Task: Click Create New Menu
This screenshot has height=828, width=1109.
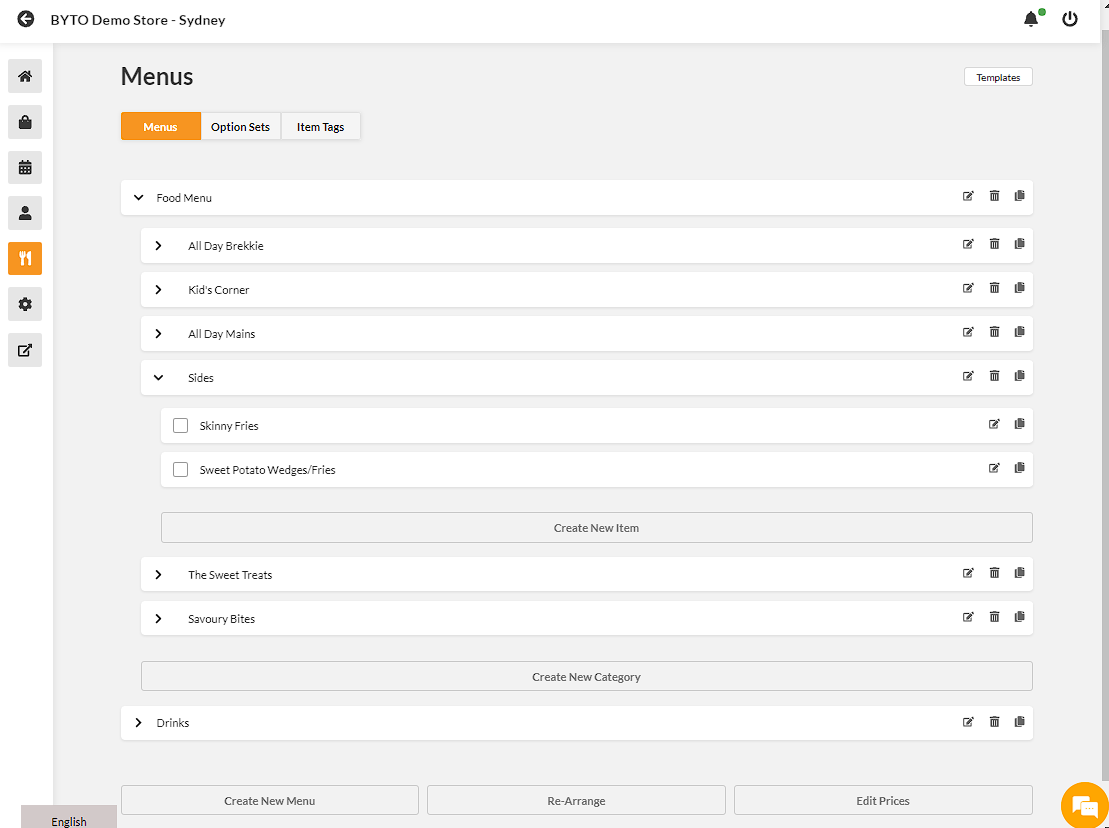Action: coord(269,800)
